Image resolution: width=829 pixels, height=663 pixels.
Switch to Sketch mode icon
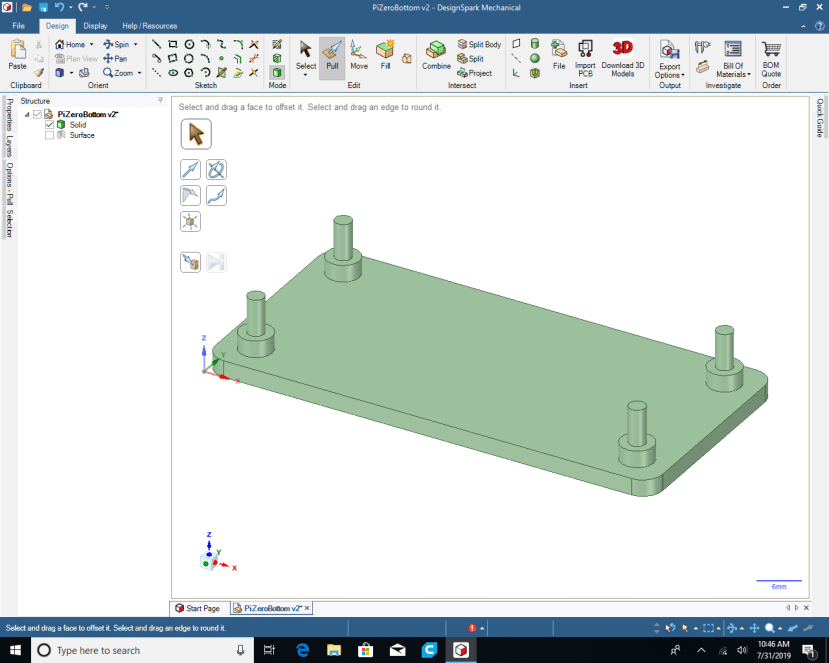pos(277,44)
